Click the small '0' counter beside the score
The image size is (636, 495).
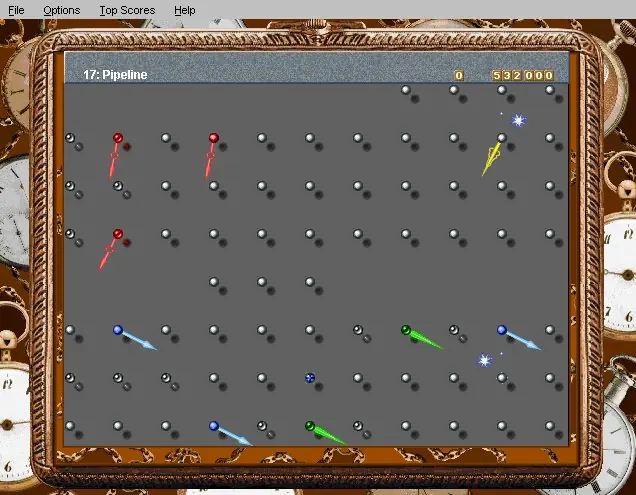[x=459, y=75]
